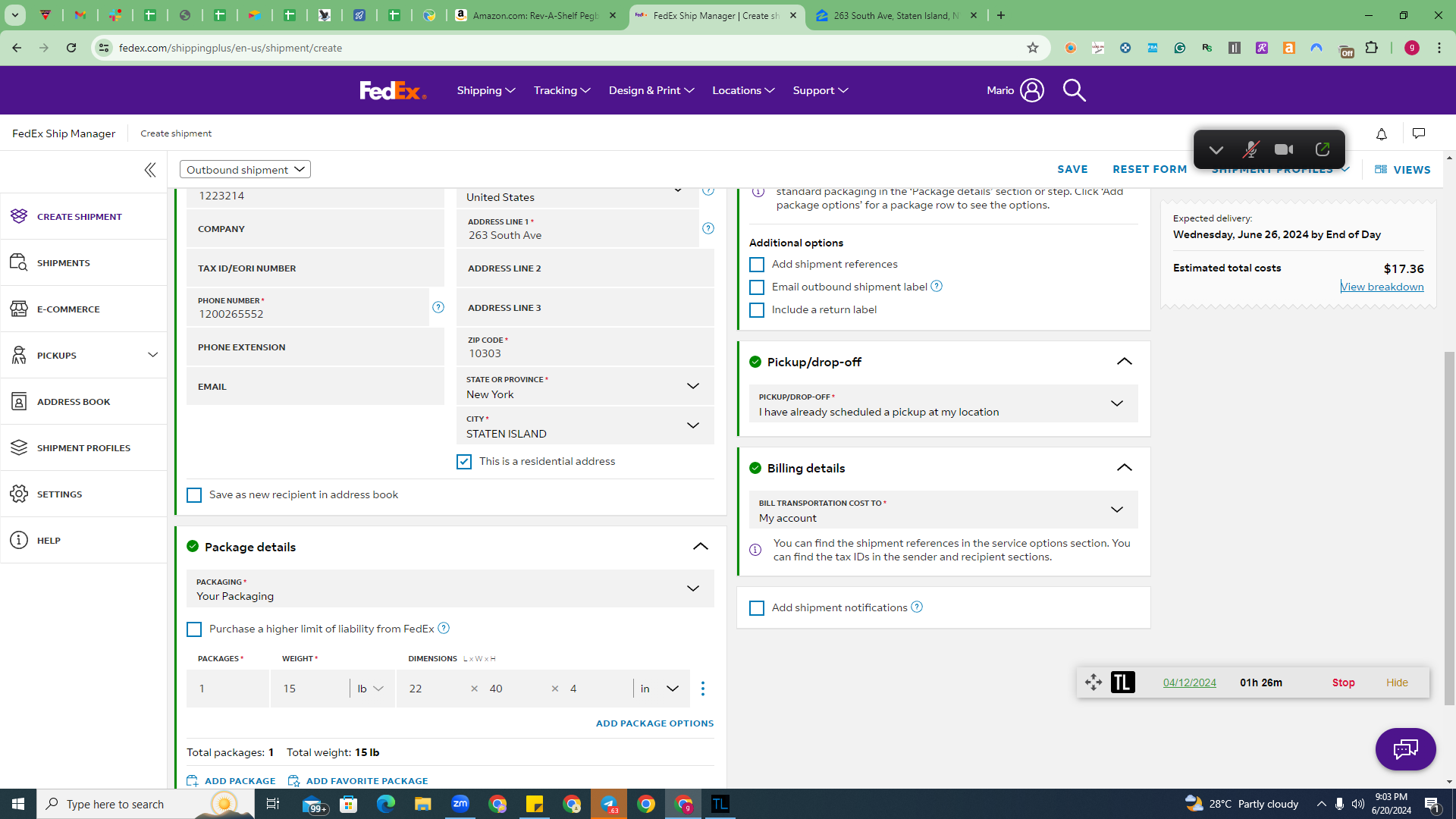Image resolution: width=1456 pixels, height=819 pixels.
Task: Collapse Package details section
Action: pos(701,547)
